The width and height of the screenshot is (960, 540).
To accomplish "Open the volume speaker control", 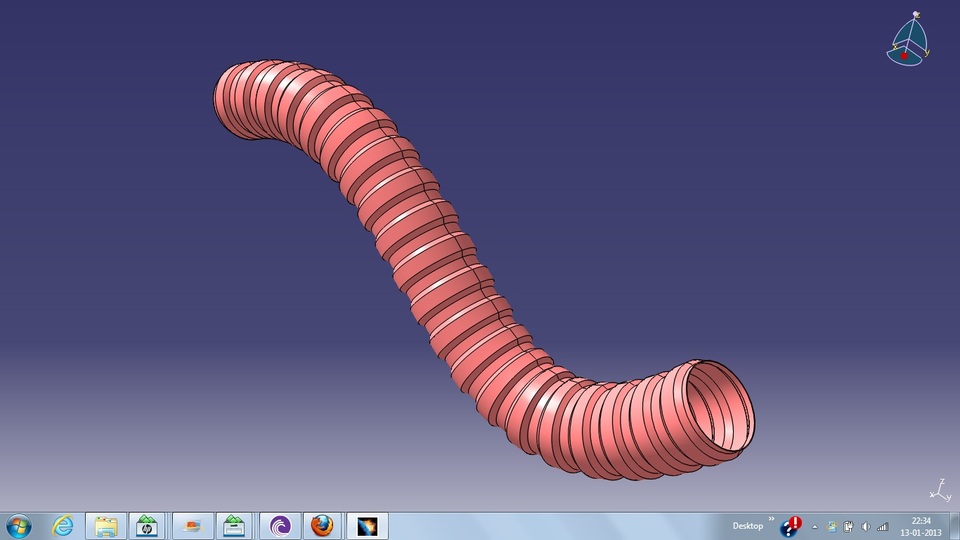I will (866, 527).
